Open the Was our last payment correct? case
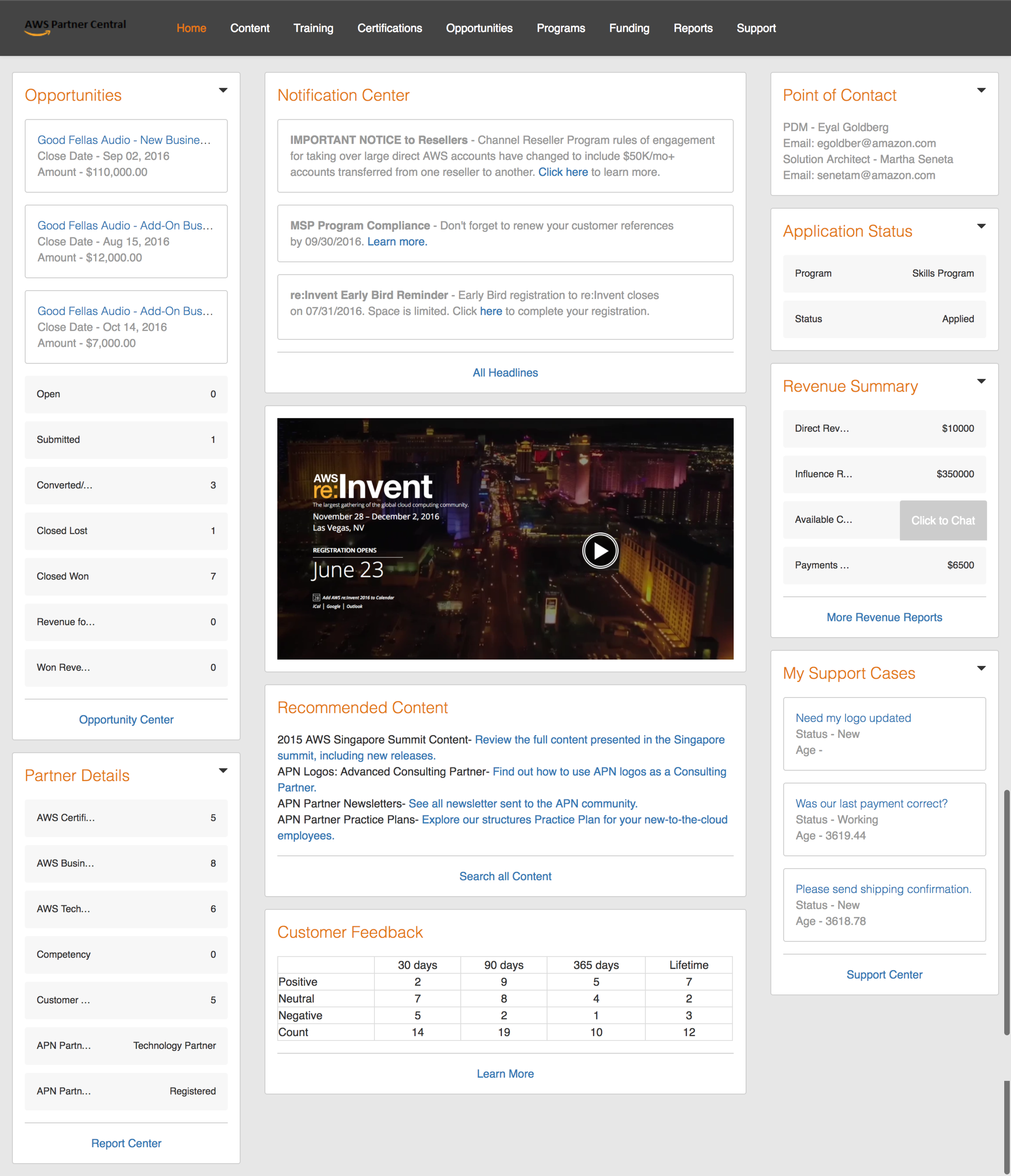This screenshot has height=1176, width=1011. point(871,804)
